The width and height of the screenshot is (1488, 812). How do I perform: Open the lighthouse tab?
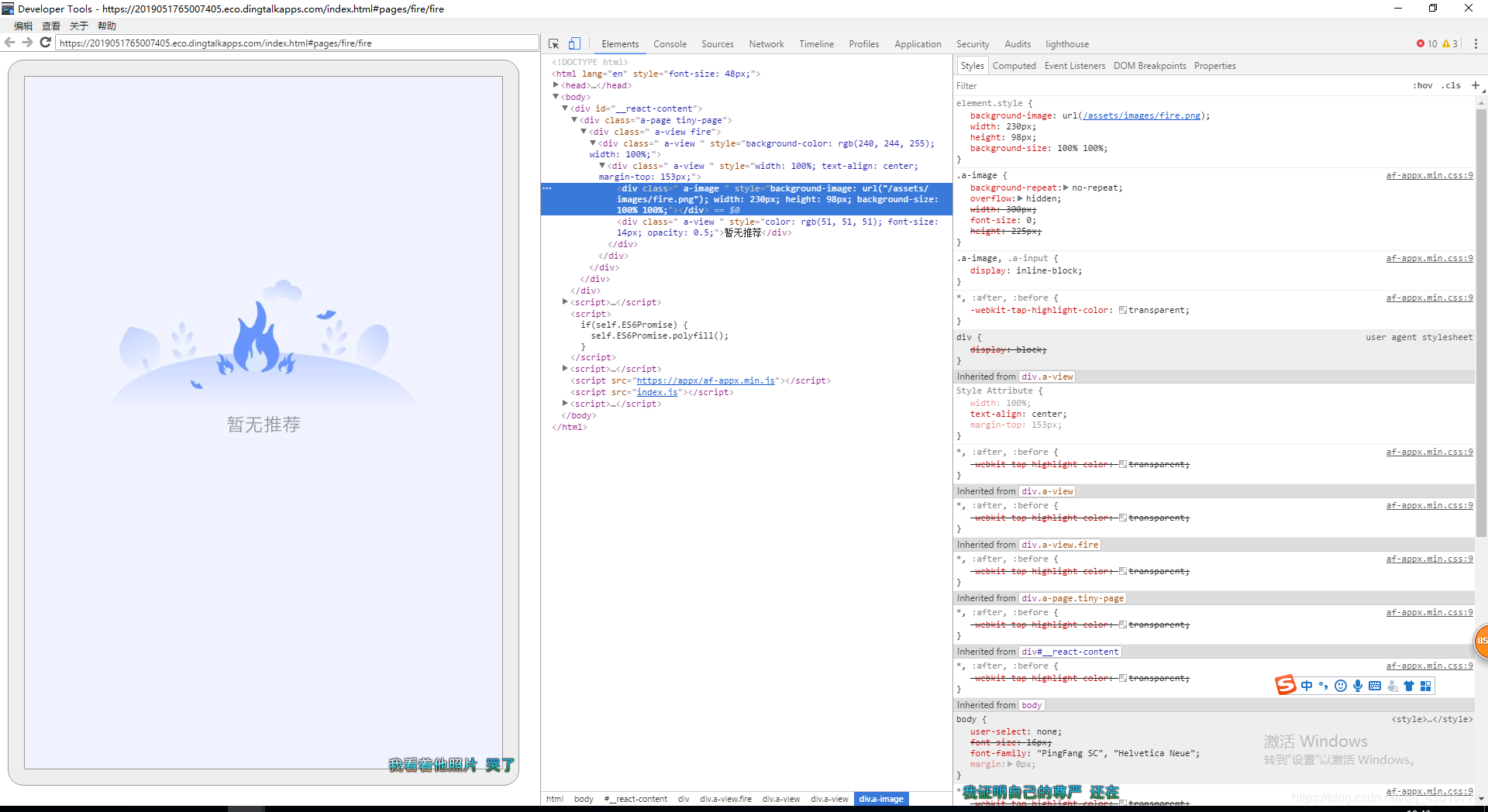pyautogui.click(x=1067, y=44)
